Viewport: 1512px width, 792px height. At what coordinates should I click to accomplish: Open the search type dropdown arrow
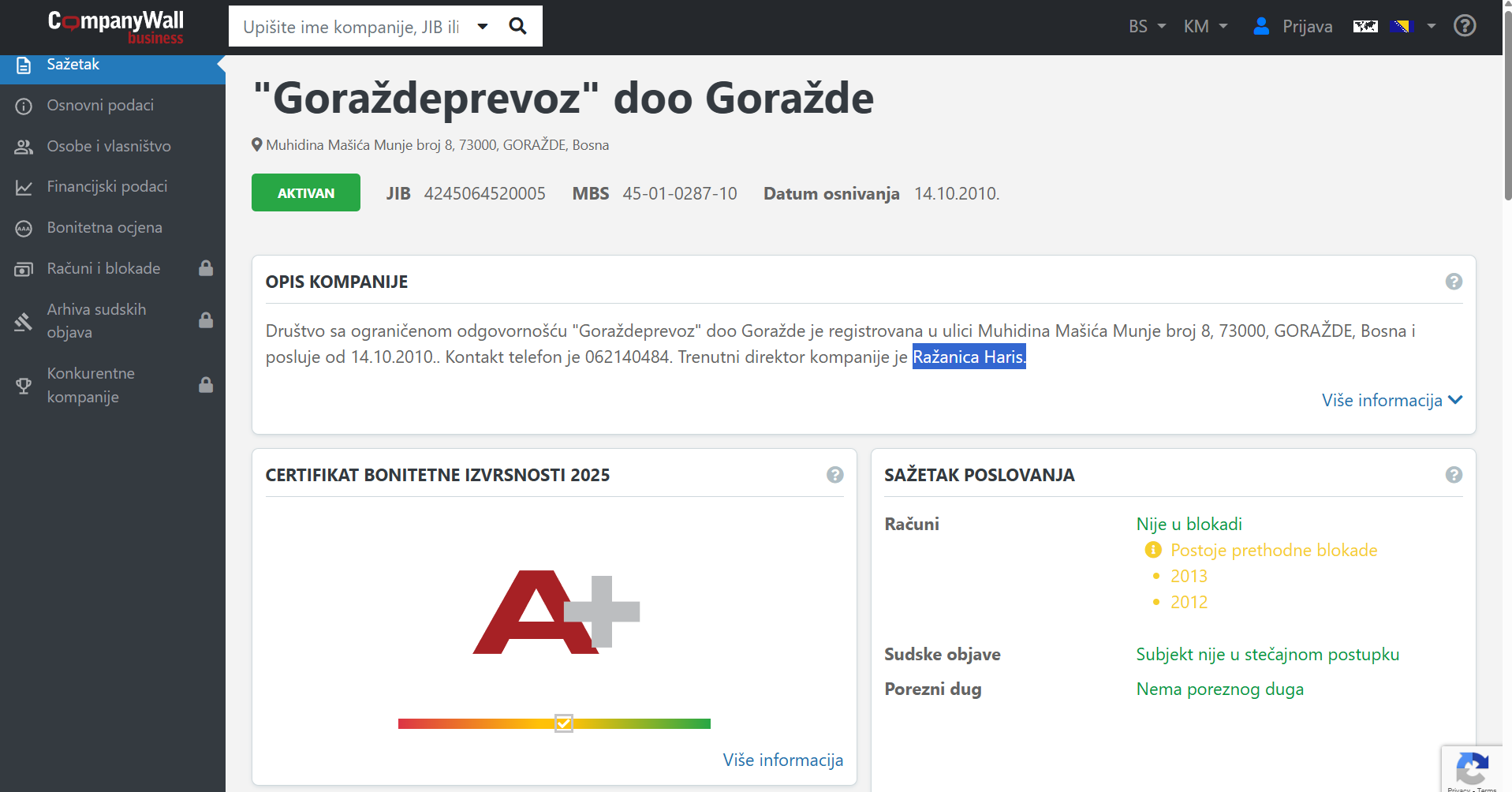[483, 27]
